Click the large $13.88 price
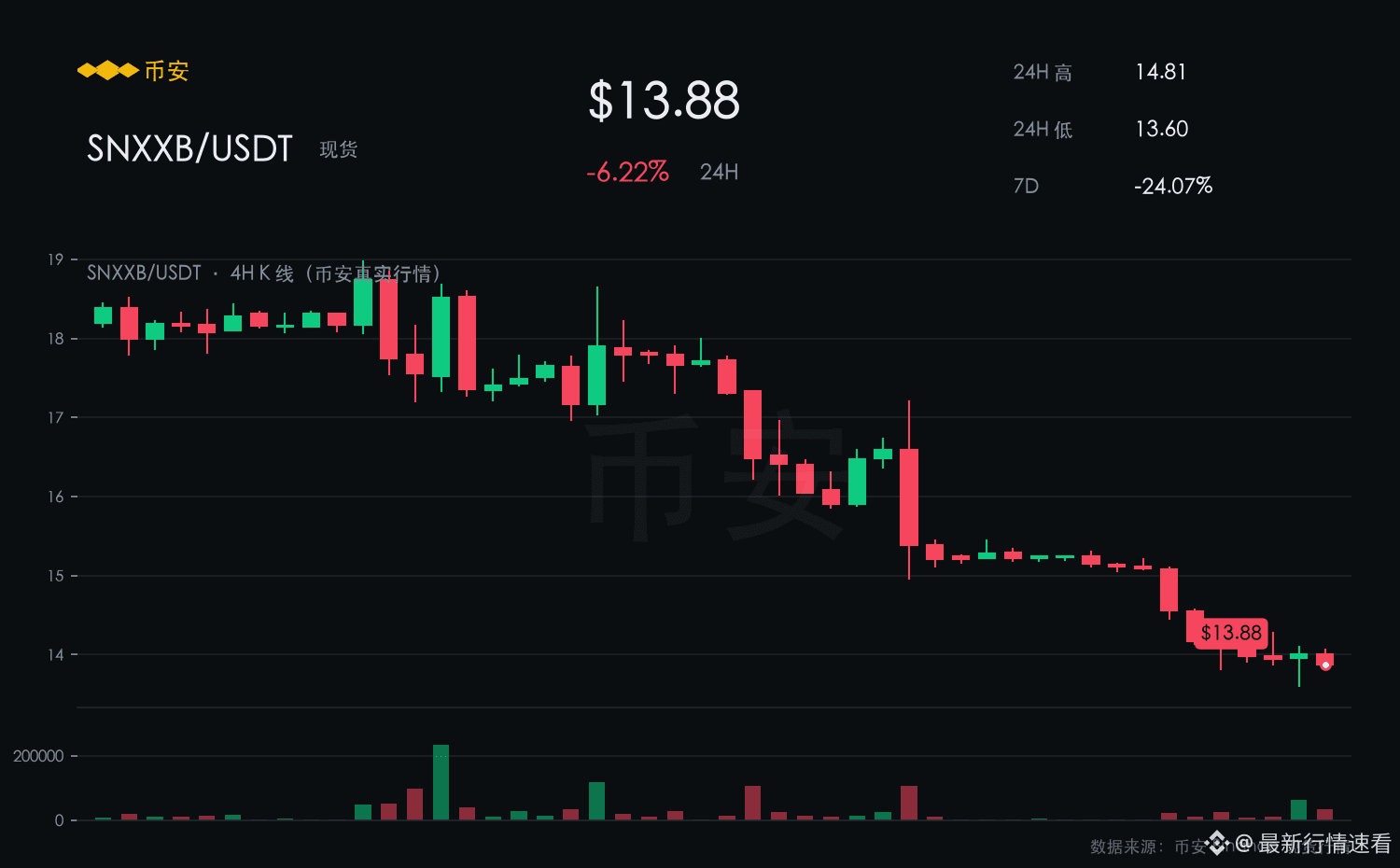Viewport: 1400px width, 868px height. coord(664,100)
